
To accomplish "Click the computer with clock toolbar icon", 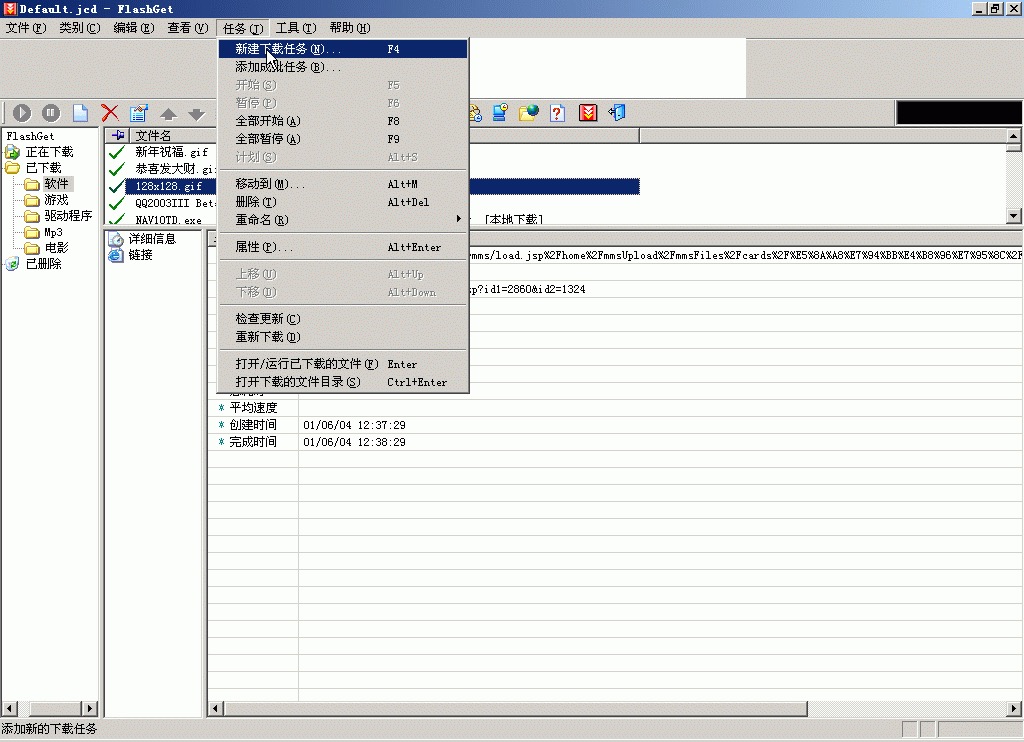I will click(x=500, y=113).
